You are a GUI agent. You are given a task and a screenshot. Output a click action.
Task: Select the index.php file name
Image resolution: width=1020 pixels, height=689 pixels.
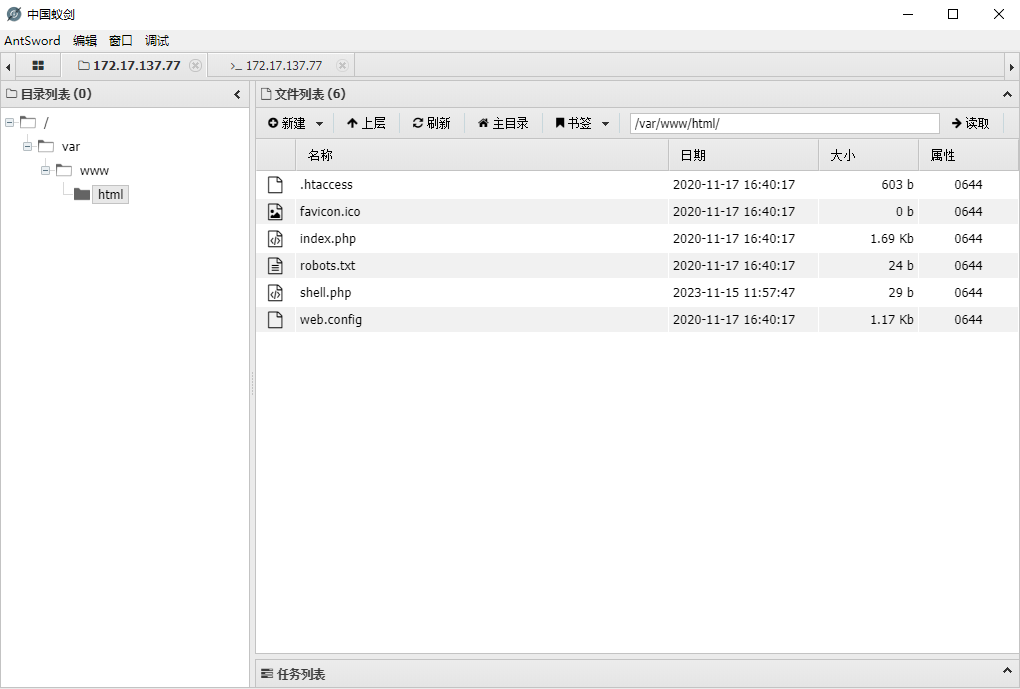328,239
